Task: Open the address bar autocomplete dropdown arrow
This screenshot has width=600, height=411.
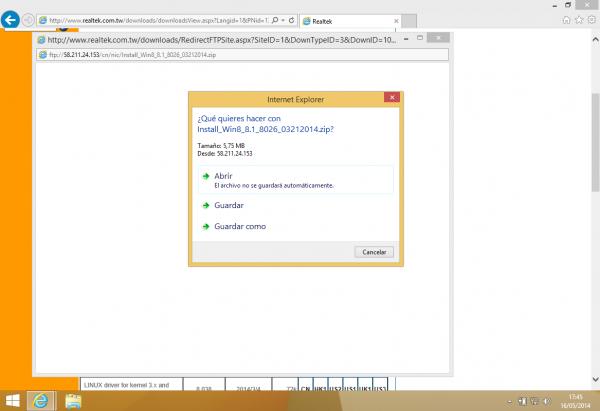Action: click(283, 20)
